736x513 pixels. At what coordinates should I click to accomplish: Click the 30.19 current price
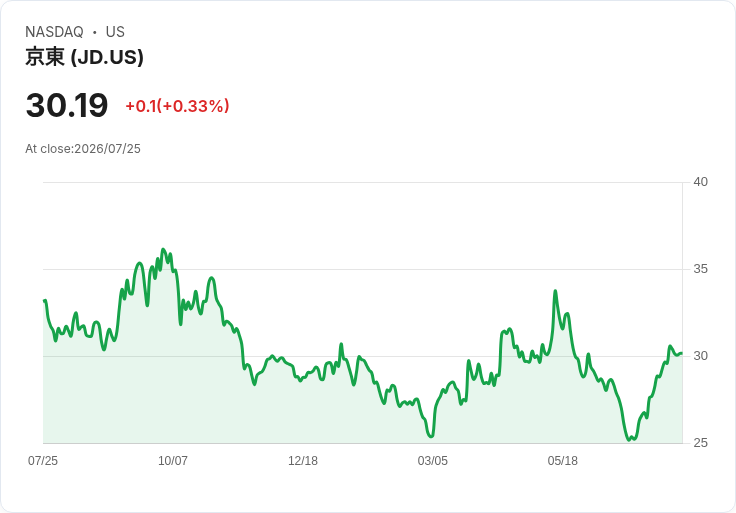(x=67, y=105)
